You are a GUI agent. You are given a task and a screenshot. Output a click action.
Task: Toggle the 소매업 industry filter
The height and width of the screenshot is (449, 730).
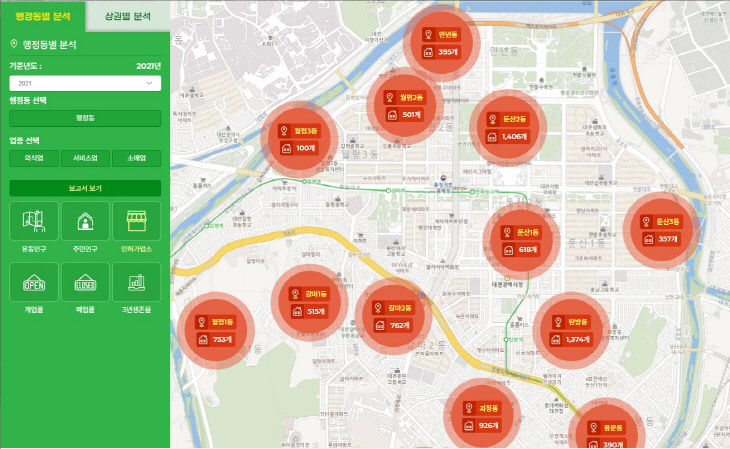136,158
